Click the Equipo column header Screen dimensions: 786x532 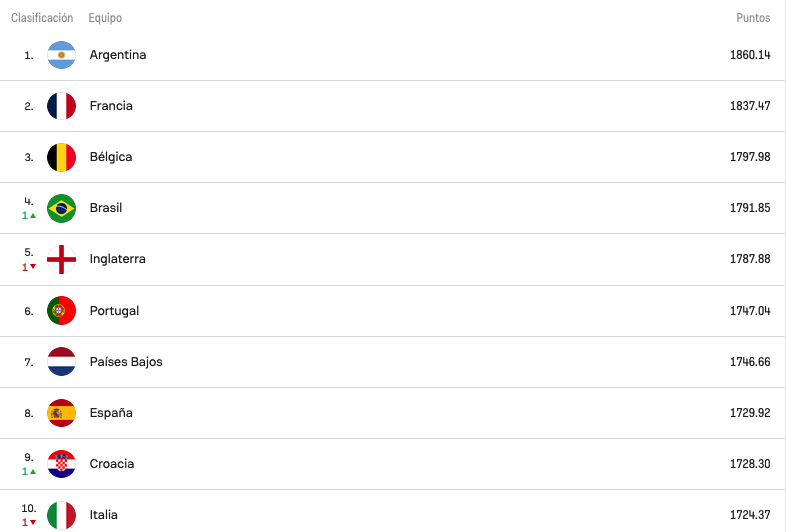click(105, 18)
